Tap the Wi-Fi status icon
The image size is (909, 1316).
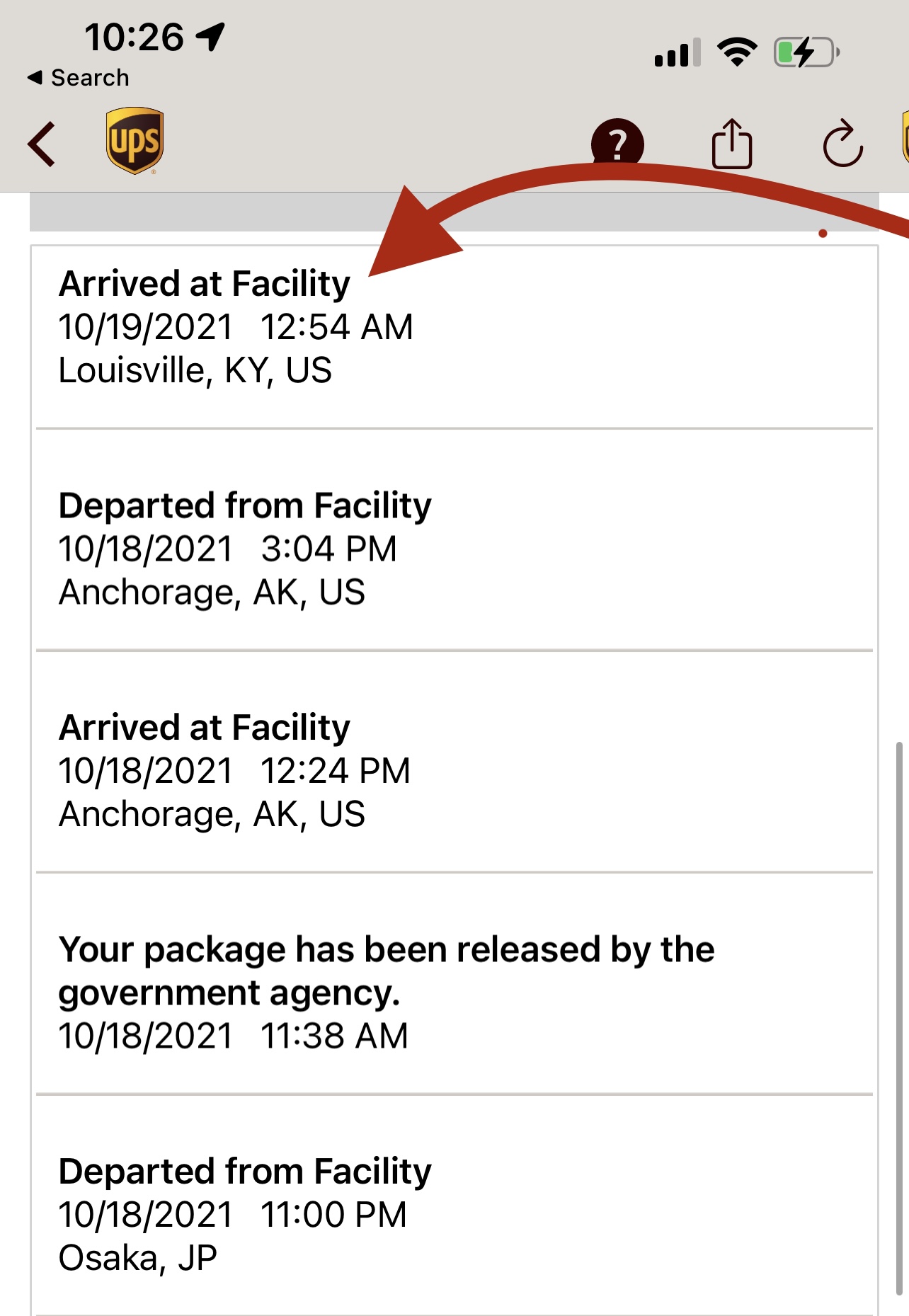[x=737, y=52]
